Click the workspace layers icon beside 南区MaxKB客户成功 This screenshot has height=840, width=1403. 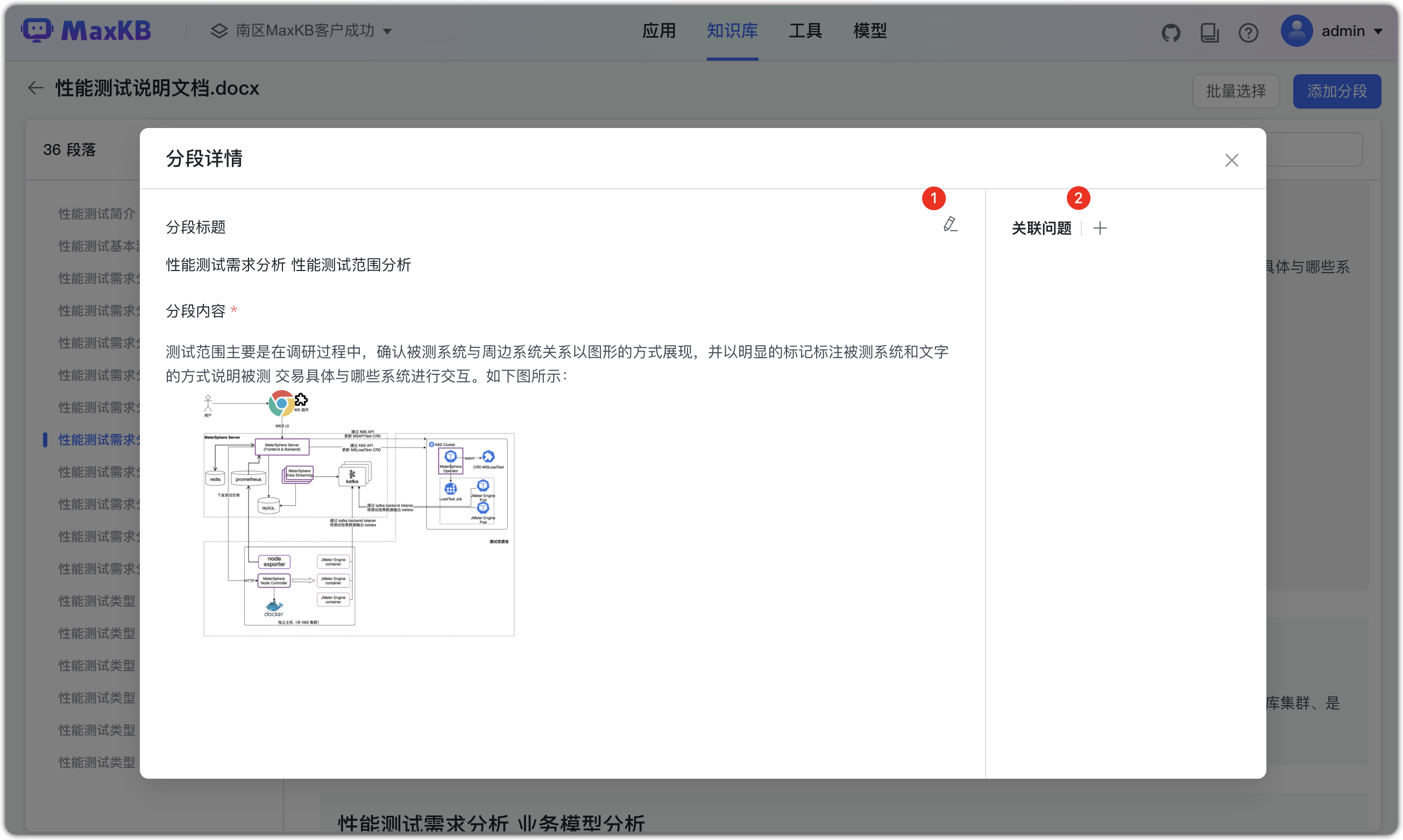pos(219,31)
